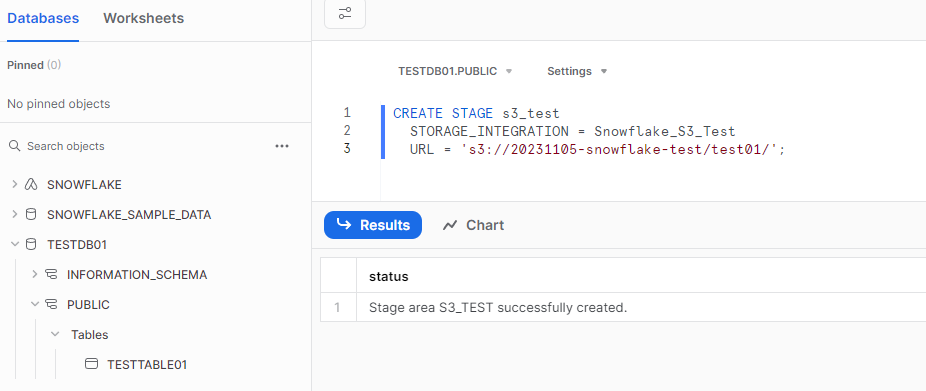This screenshot has height=391, width=926.
Task: Expand the SNOWFLAKE_SAMPLE_DATA node
Action: [15, 215]
